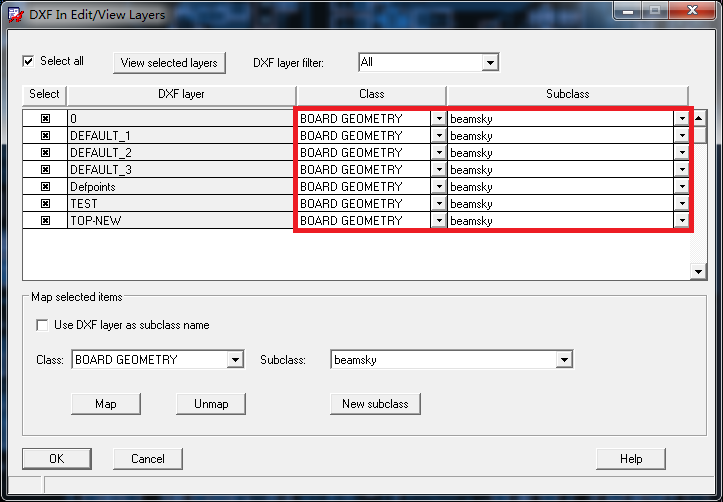
Task: Toggle select box for DEFAULT_1 layer
Action: [x=45, y=136]
